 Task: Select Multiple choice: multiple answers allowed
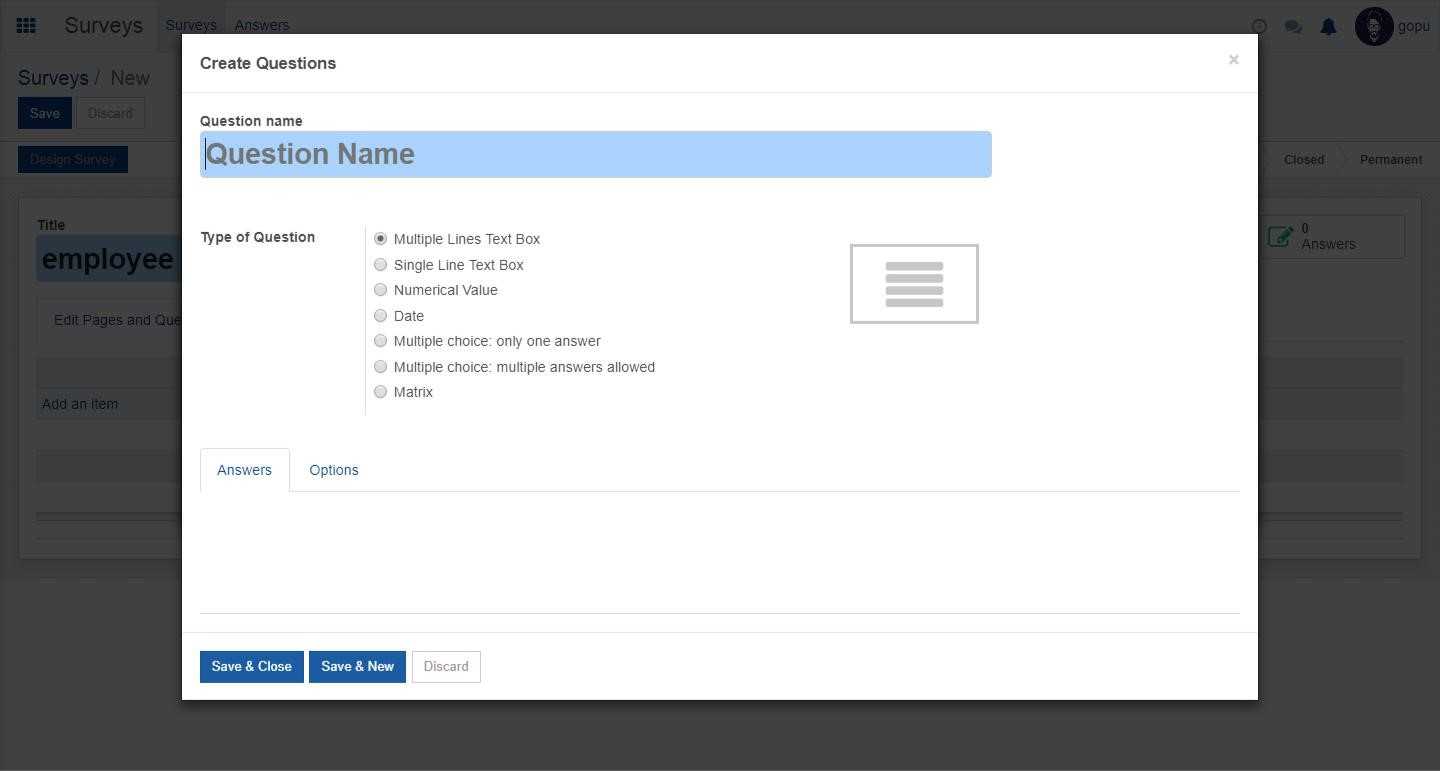click(x=380, y=367)
